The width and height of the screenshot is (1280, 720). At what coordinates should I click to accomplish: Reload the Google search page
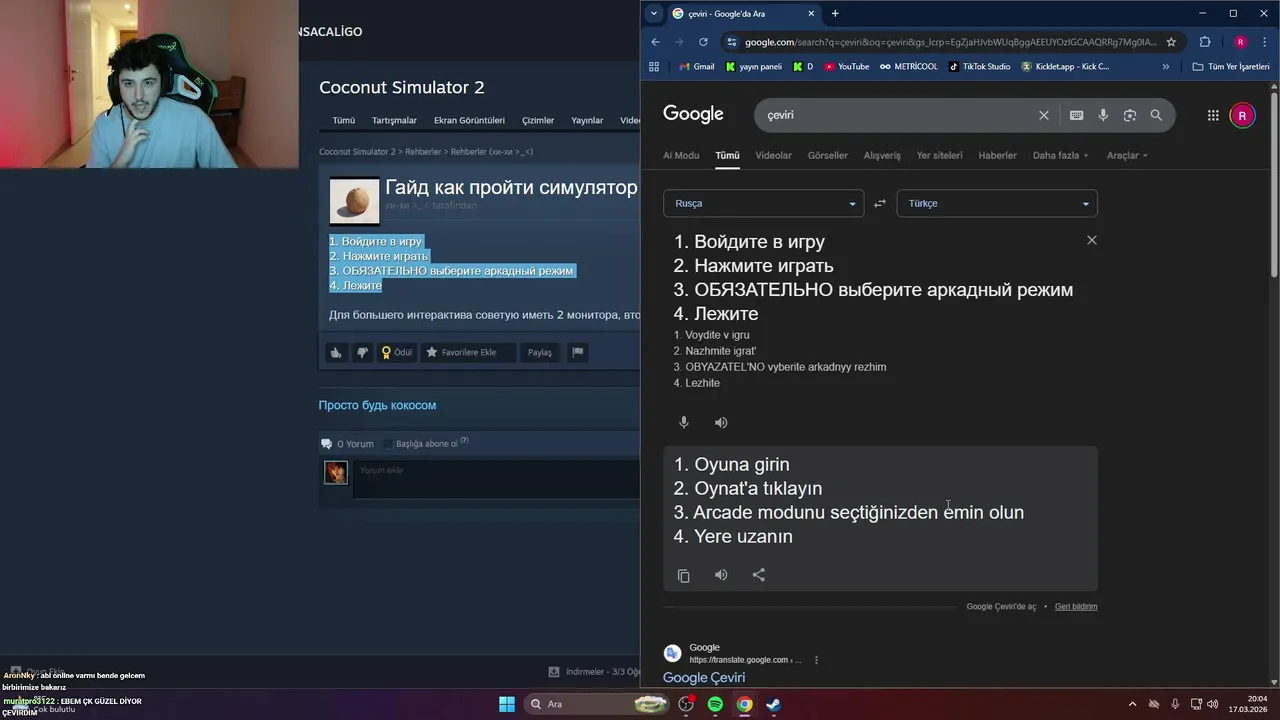(703, 42)
